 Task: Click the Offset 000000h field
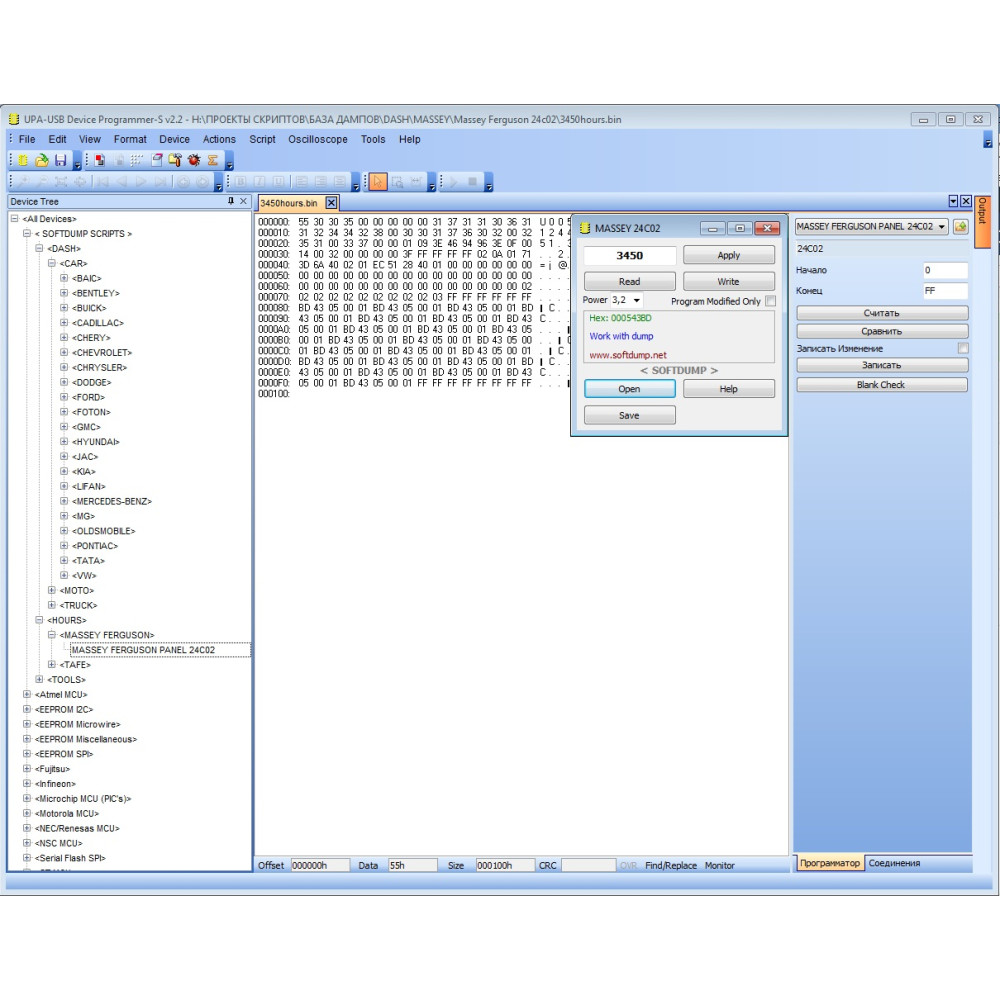pyautogui.click(x=320, y=865)
